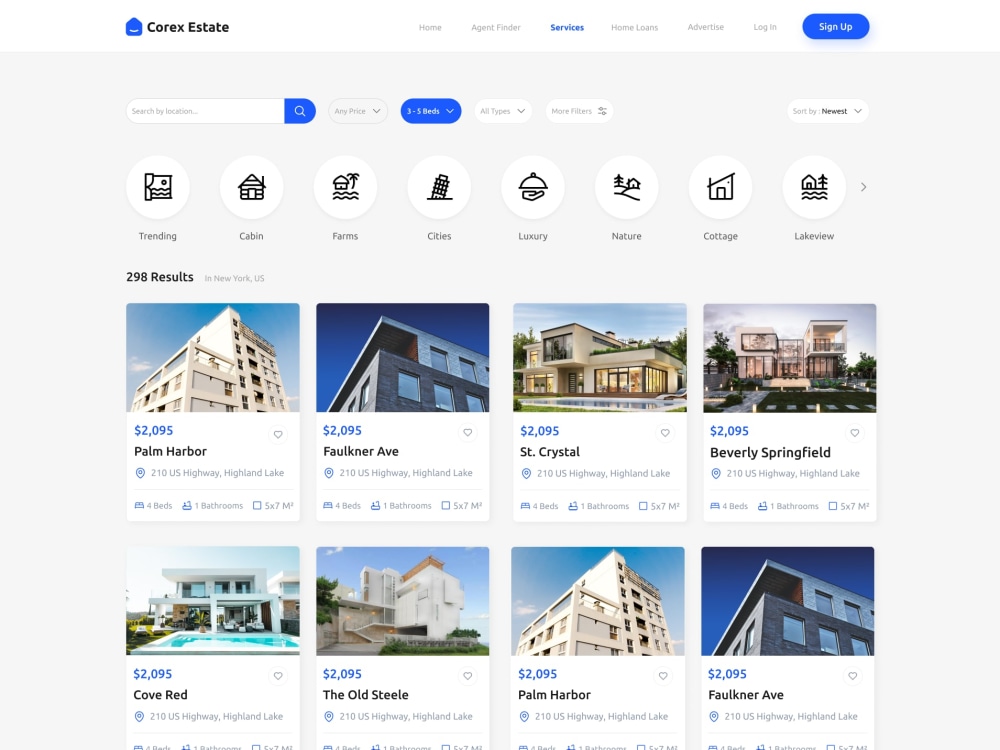The width and height of the screenshot is (1000, 750).
Task: Click the $2,095 price on Cove Red
Action: [152, 674]
